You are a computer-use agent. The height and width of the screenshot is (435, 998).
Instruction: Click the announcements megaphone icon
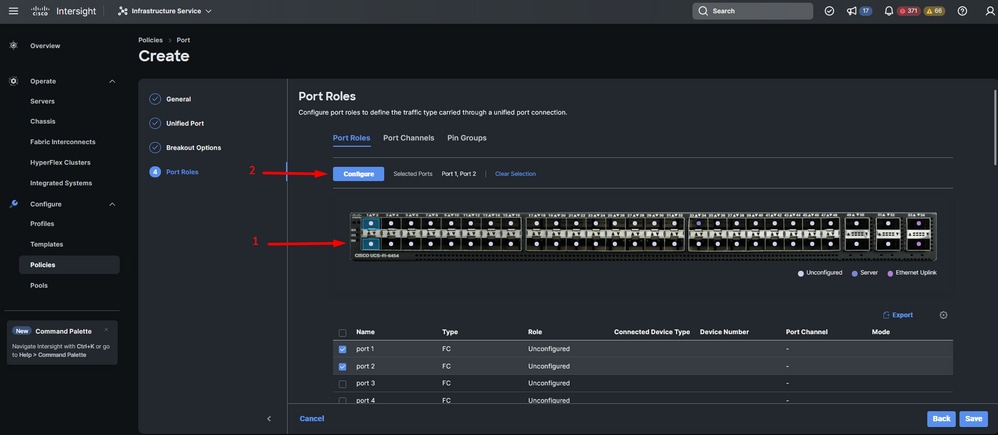coord(852,11)
